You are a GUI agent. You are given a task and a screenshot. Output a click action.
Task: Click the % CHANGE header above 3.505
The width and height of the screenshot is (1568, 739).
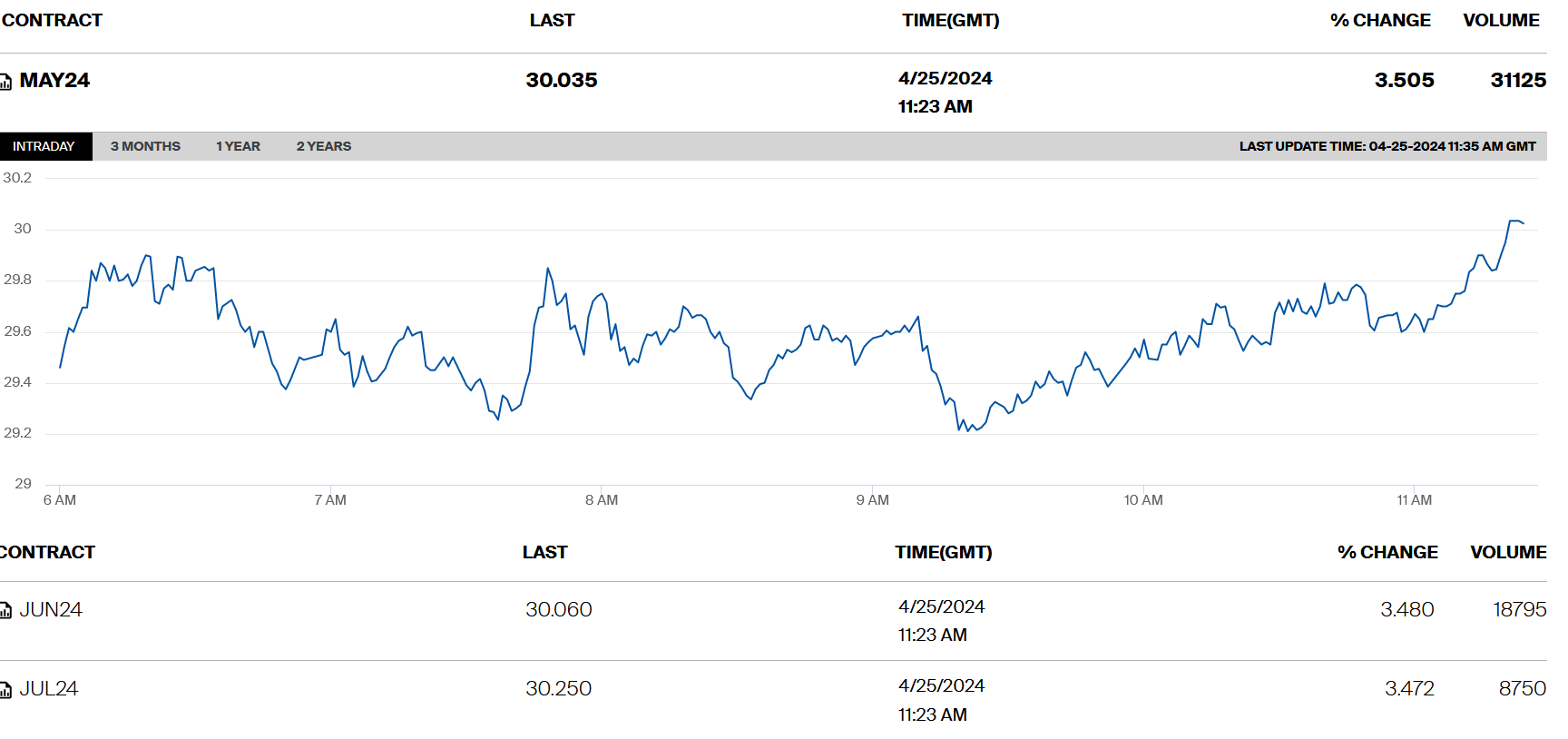[1380, 20]
